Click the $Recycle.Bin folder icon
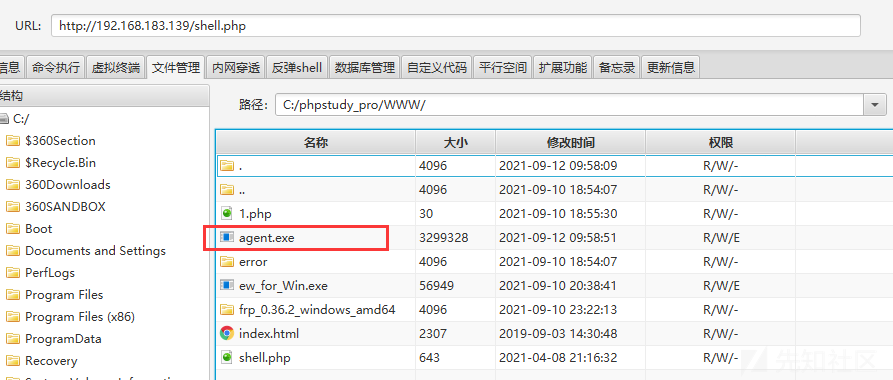The height and width of the screenshot is (380, 893). (13, 163)
